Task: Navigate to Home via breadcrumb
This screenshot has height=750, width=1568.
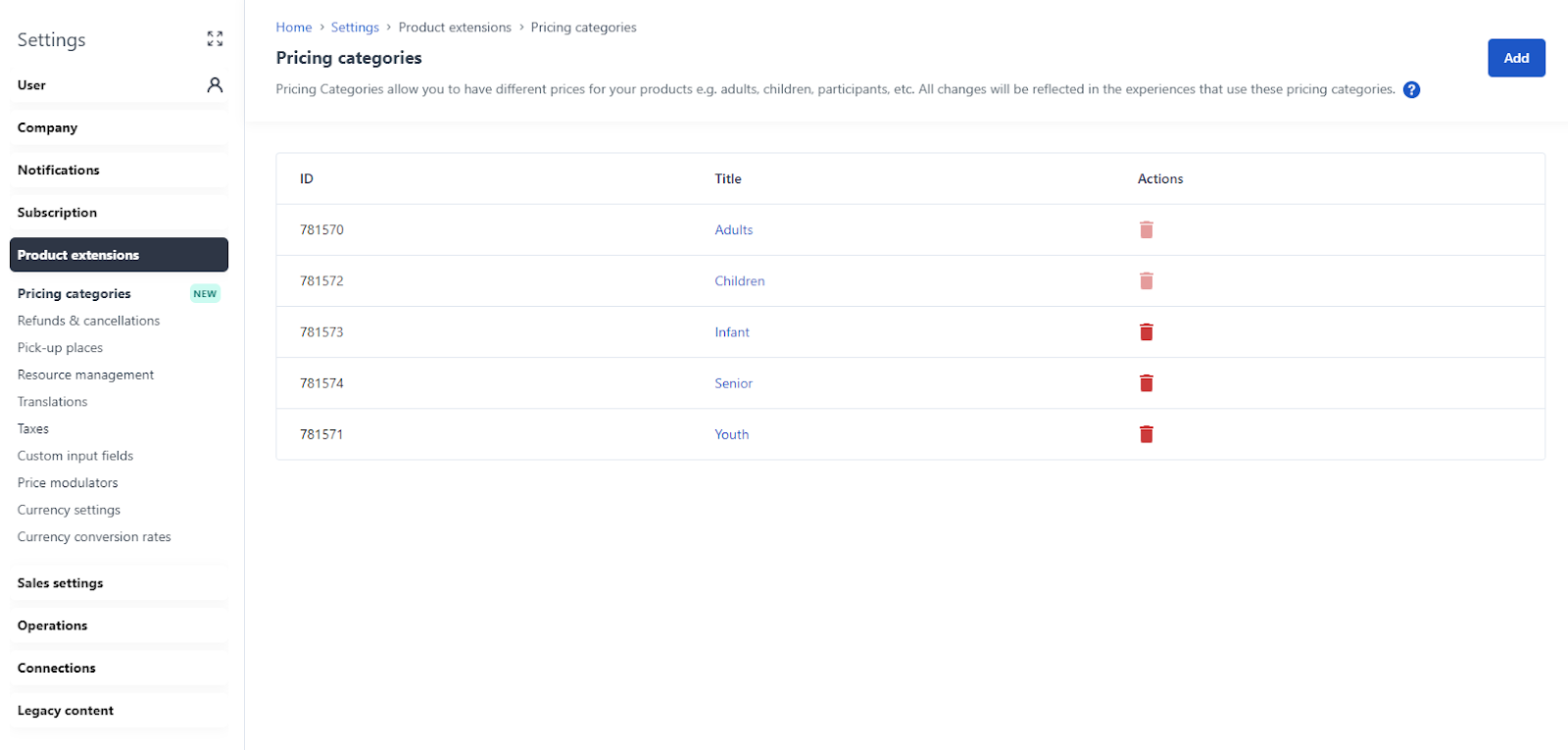Action: click(293, 27)
